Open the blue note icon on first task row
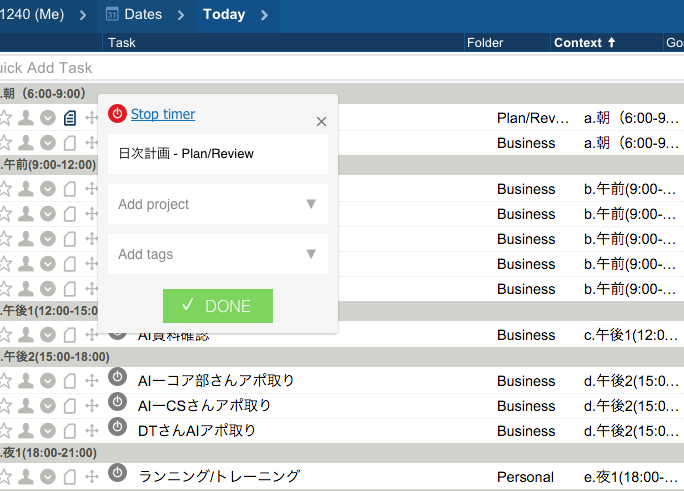 pos(70,118)
